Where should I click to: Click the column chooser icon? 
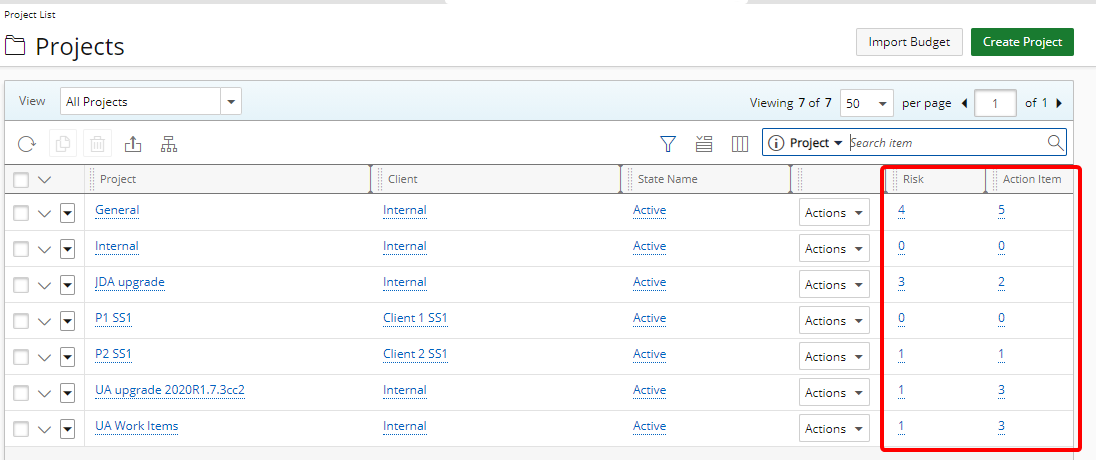(740, 144)
